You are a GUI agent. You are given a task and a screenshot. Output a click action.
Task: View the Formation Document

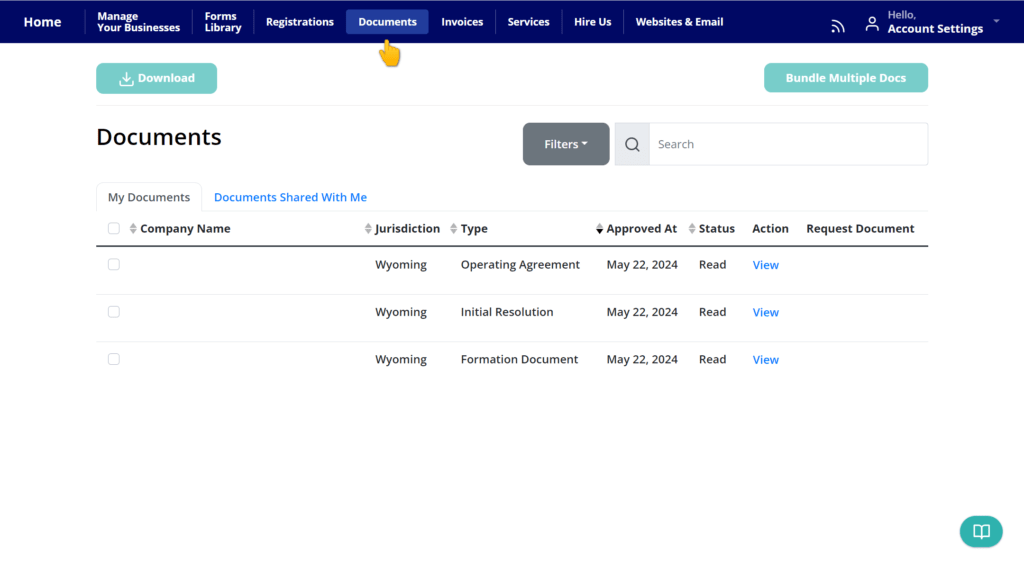point(765,360)
